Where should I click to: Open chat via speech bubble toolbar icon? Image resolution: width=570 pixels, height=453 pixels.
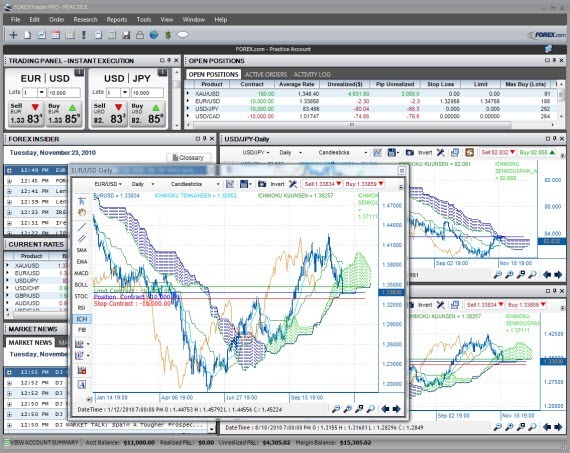pos(182,35)
